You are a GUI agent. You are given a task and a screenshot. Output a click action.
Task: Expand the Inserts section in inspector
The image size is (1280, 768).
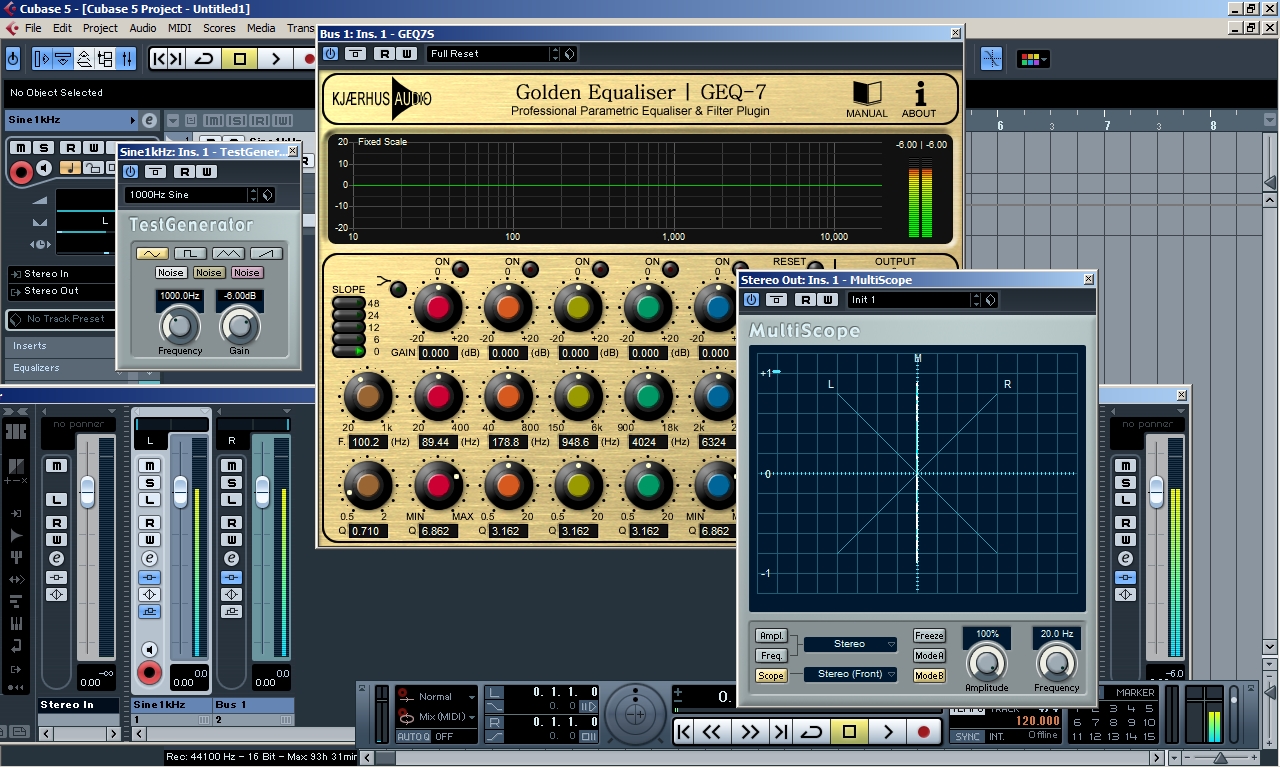[60, 346]
